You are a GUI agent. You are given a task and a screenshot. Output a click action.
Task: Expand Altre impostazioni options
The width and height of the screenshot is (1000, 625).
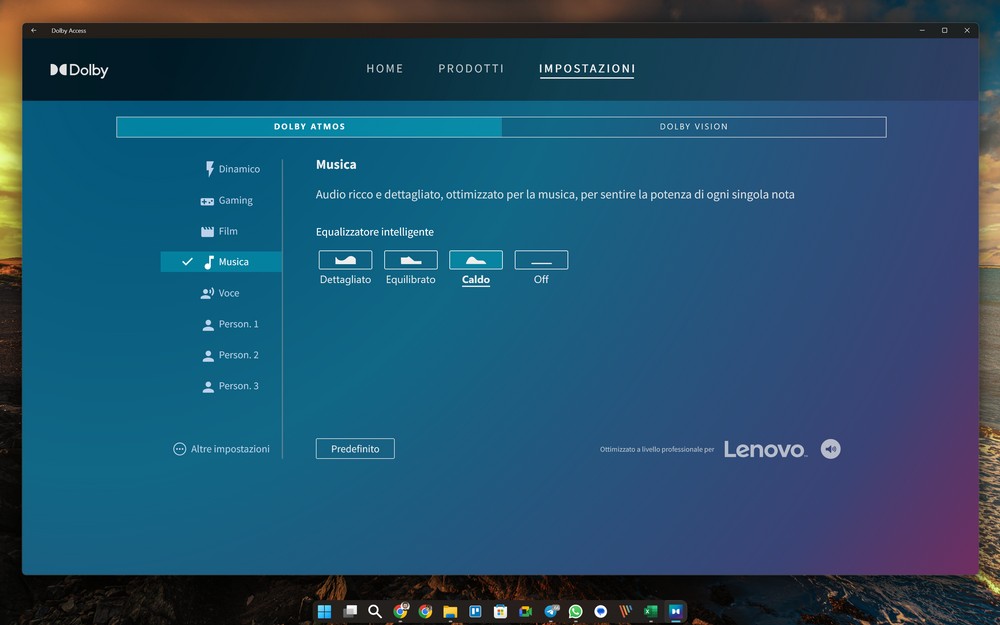click(x=221, y=449)
